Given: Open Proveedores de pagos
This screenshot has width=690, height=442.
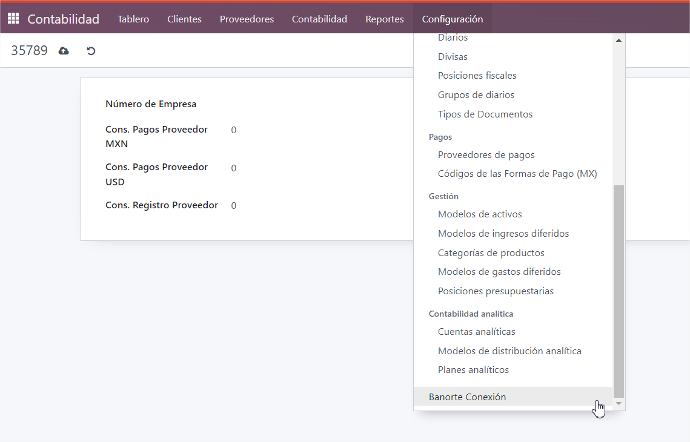Looking at the screenshot, I should (486, 155).
